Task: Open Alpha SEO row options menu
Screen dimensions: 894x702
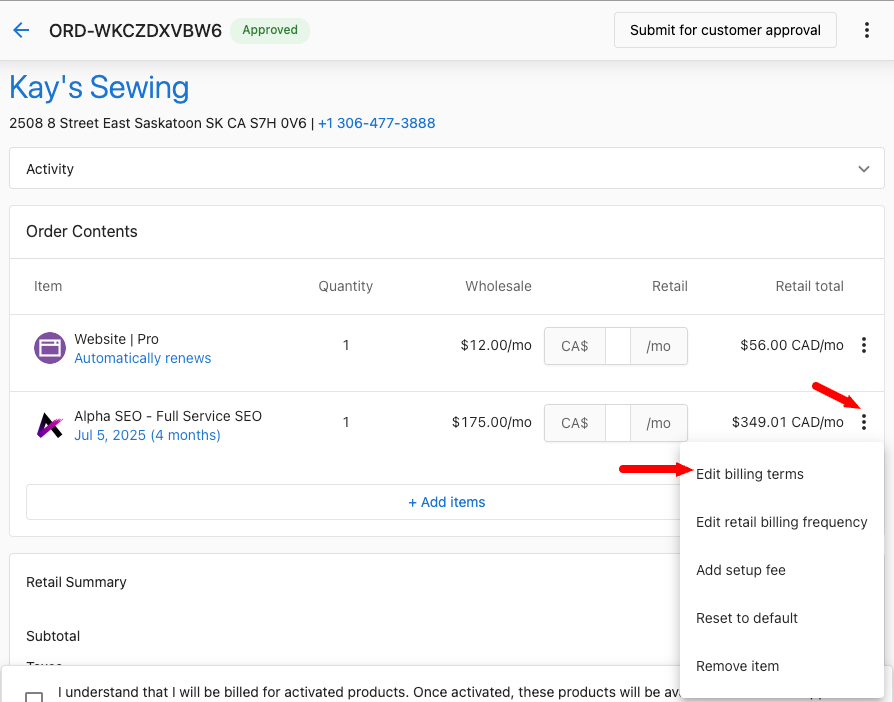Action: click(x=864, y=422)
